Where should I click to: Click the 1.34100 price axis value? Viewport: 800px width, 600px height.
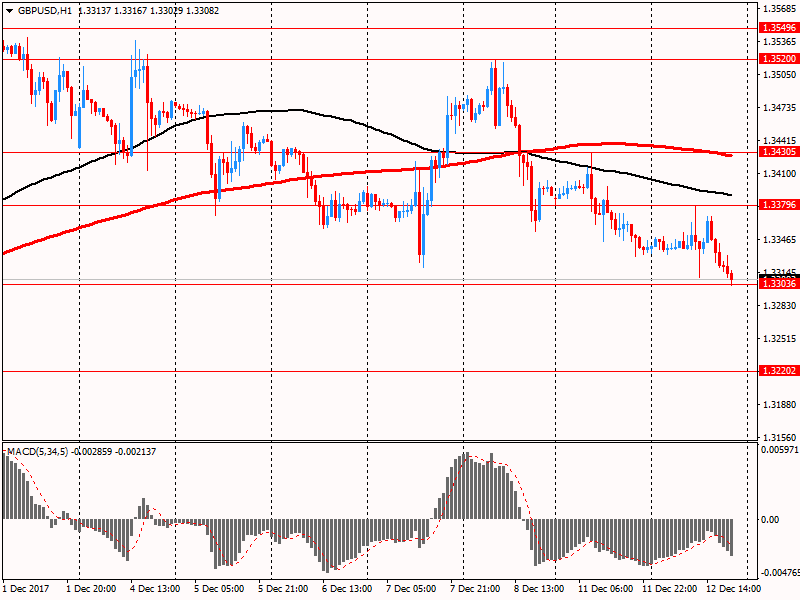[x=780, y=173]
